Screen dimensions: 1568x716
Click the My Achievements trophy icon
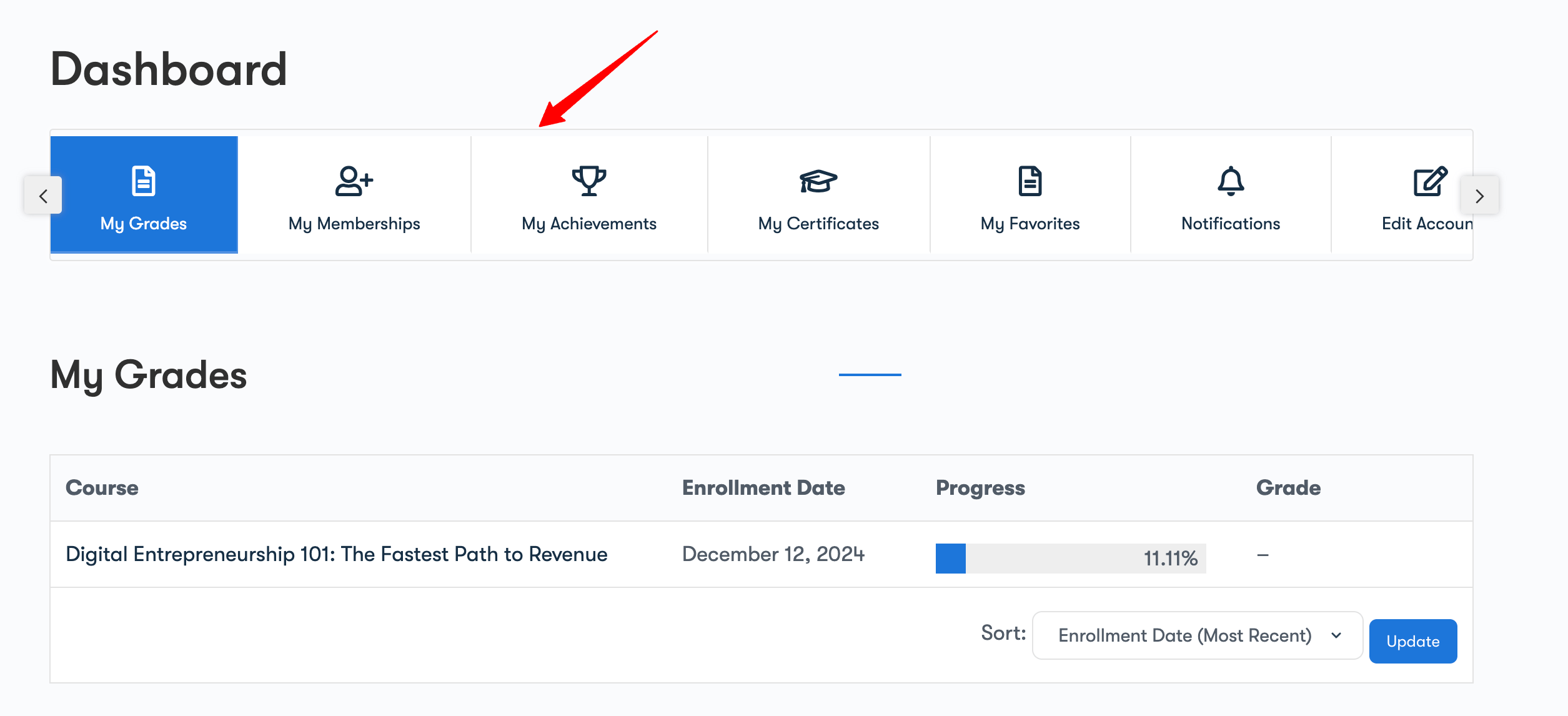[589, 181]
